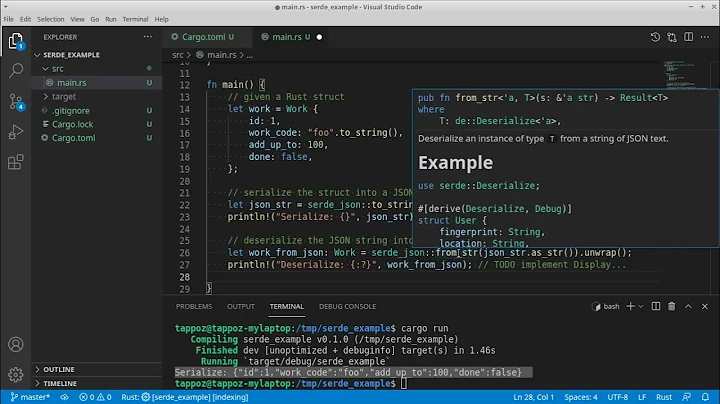
Task: Click Ln 28, Col 1 position indicator
Action: (x=534, y=397)
